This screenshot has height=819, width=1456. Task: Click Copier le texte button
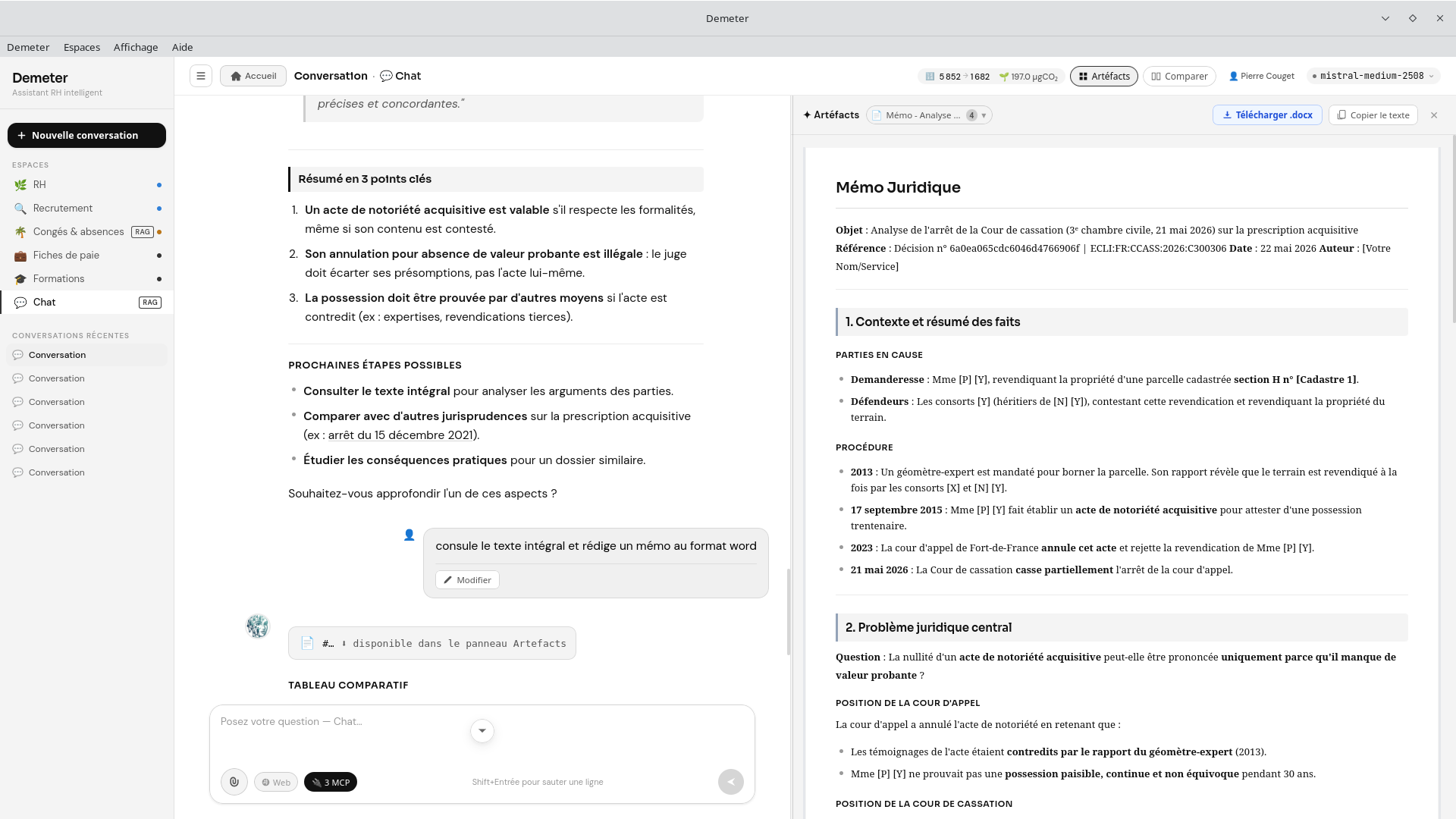[x=1373, y=115]
